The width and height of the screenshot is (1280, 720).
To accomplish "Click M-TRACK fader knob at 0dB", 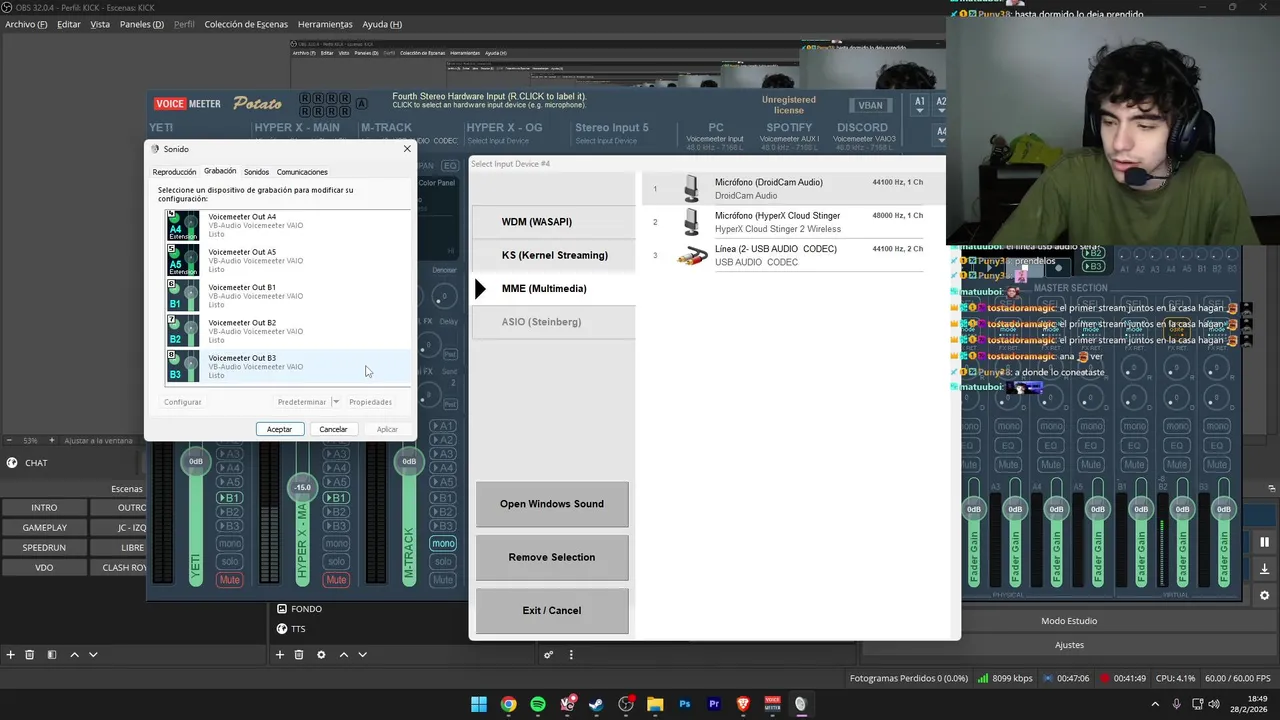I will click(x=409, y=461).
